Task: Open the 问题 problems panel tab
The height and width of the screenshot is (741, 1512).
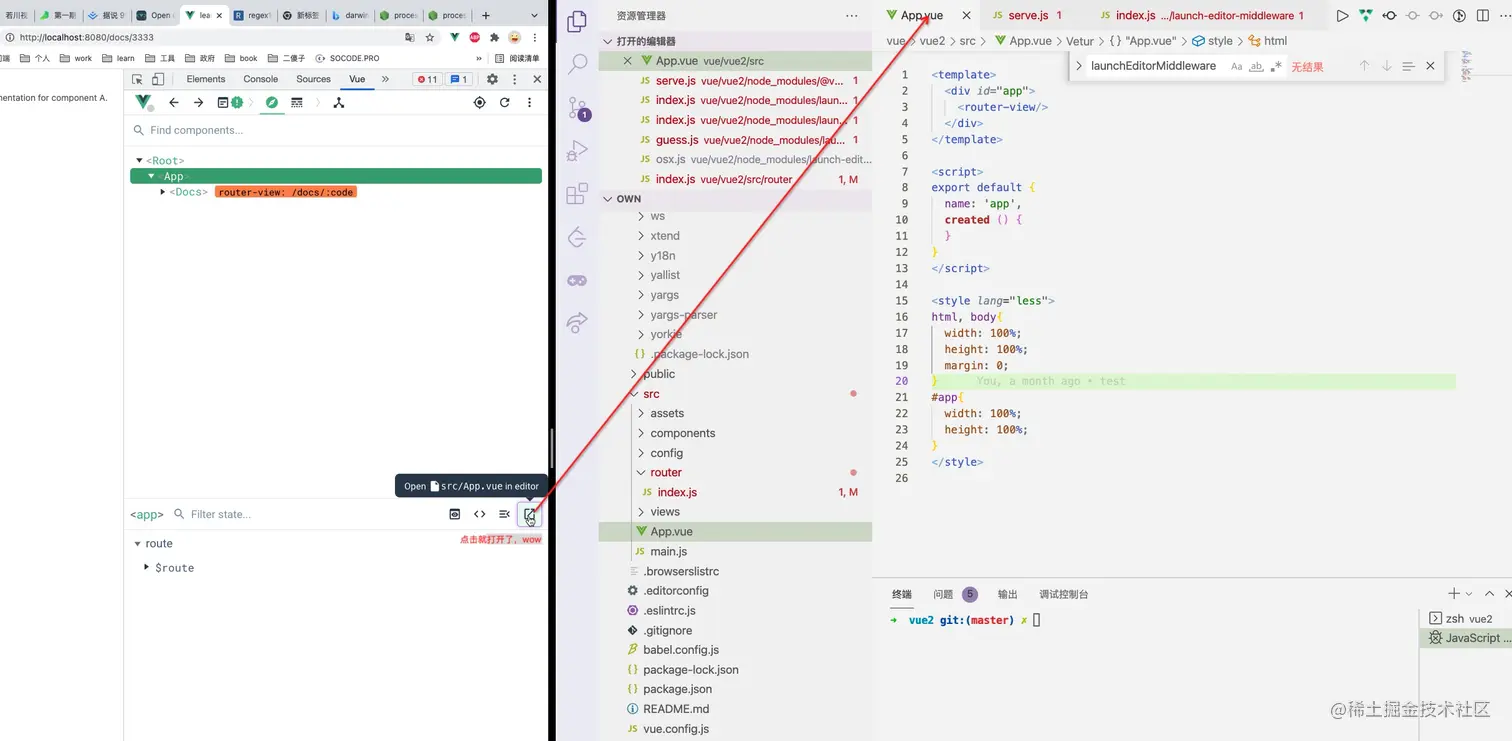Action: click(x=943, y=594)
